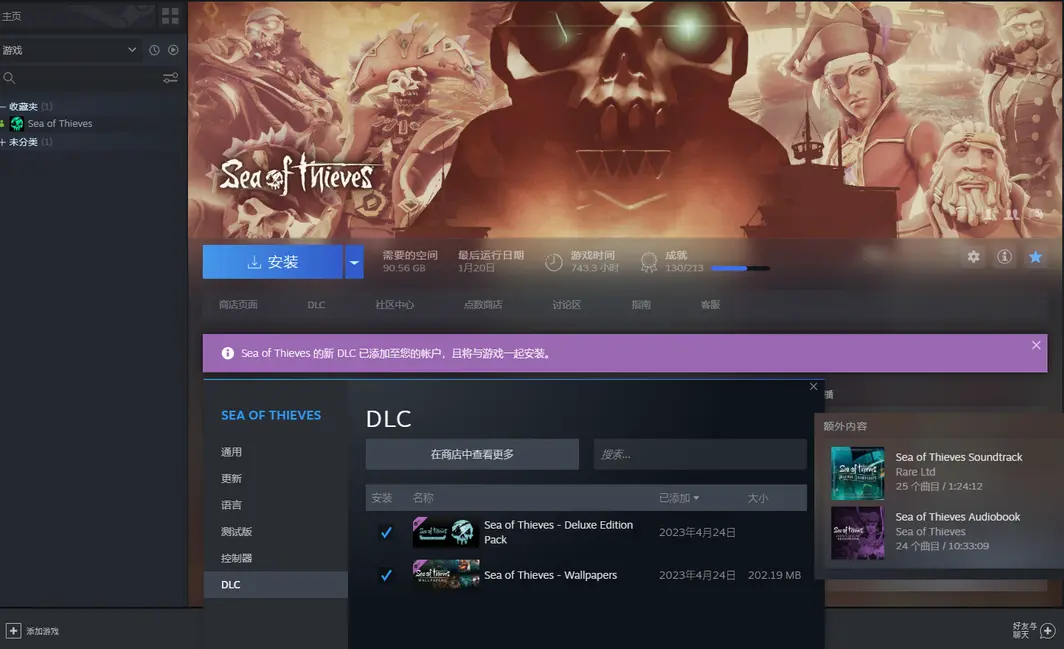Click the achievements badge icon
This screenshot has height=649, width=1064.
click(x=649, y=262)
